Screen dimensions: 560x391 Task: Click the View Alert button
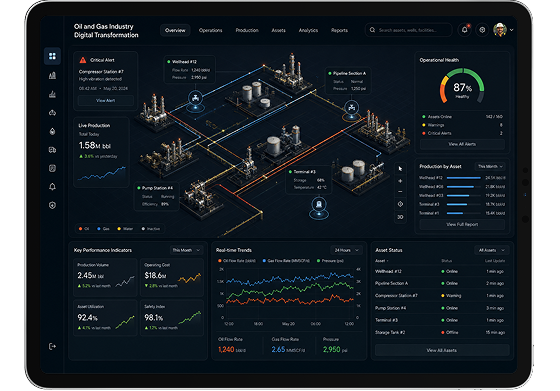pyautogui.click(x=106, y=100)
